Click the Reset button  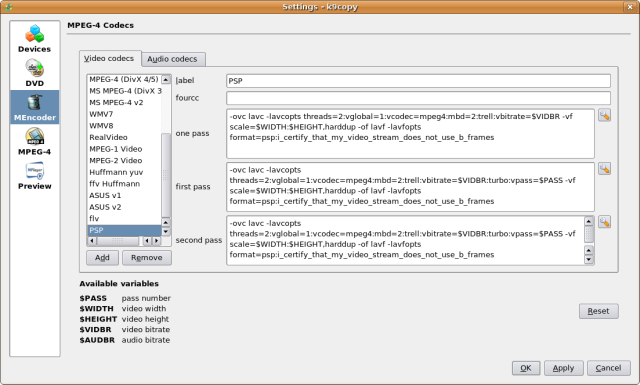click(598, 311)
